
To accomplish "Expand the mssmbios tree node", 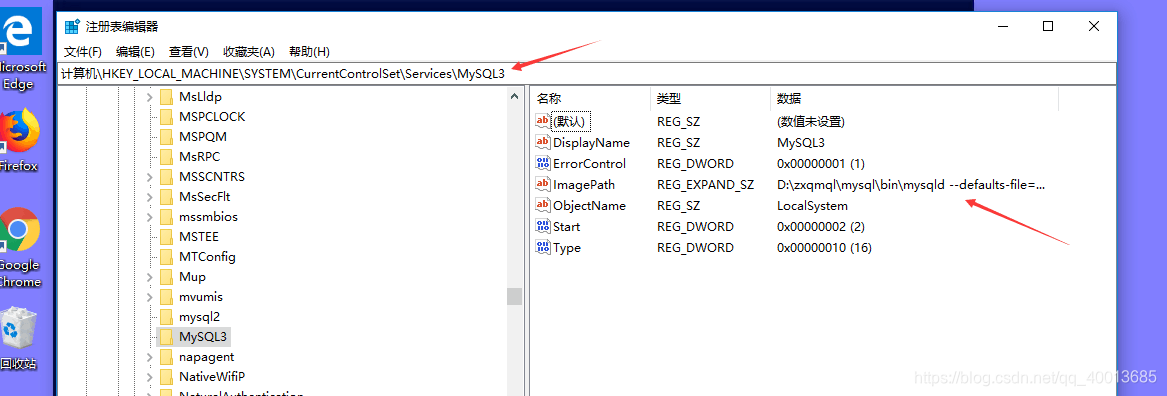I will coord(149,217).
